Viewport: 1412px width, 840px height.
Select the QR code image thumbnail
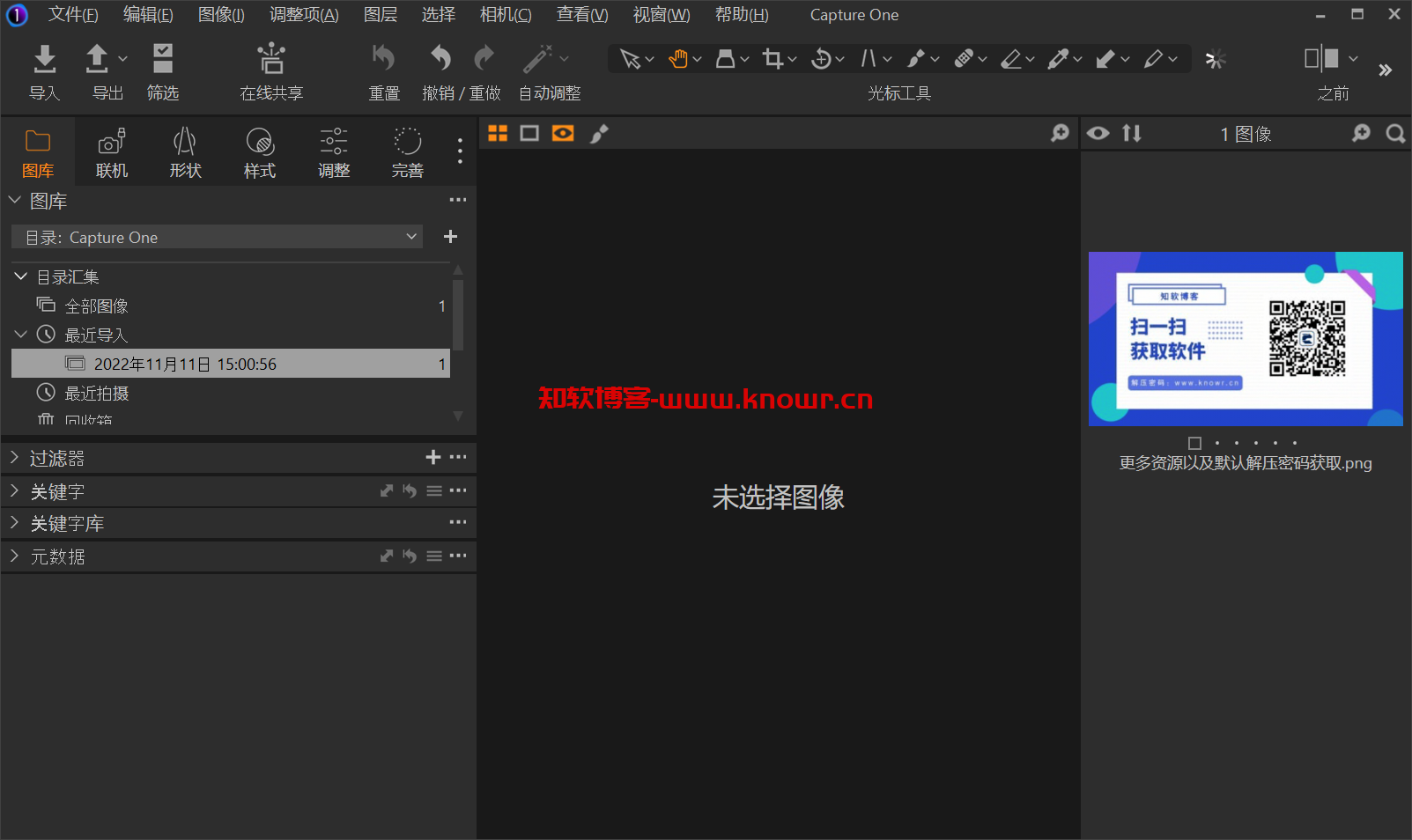(1246, 339)
